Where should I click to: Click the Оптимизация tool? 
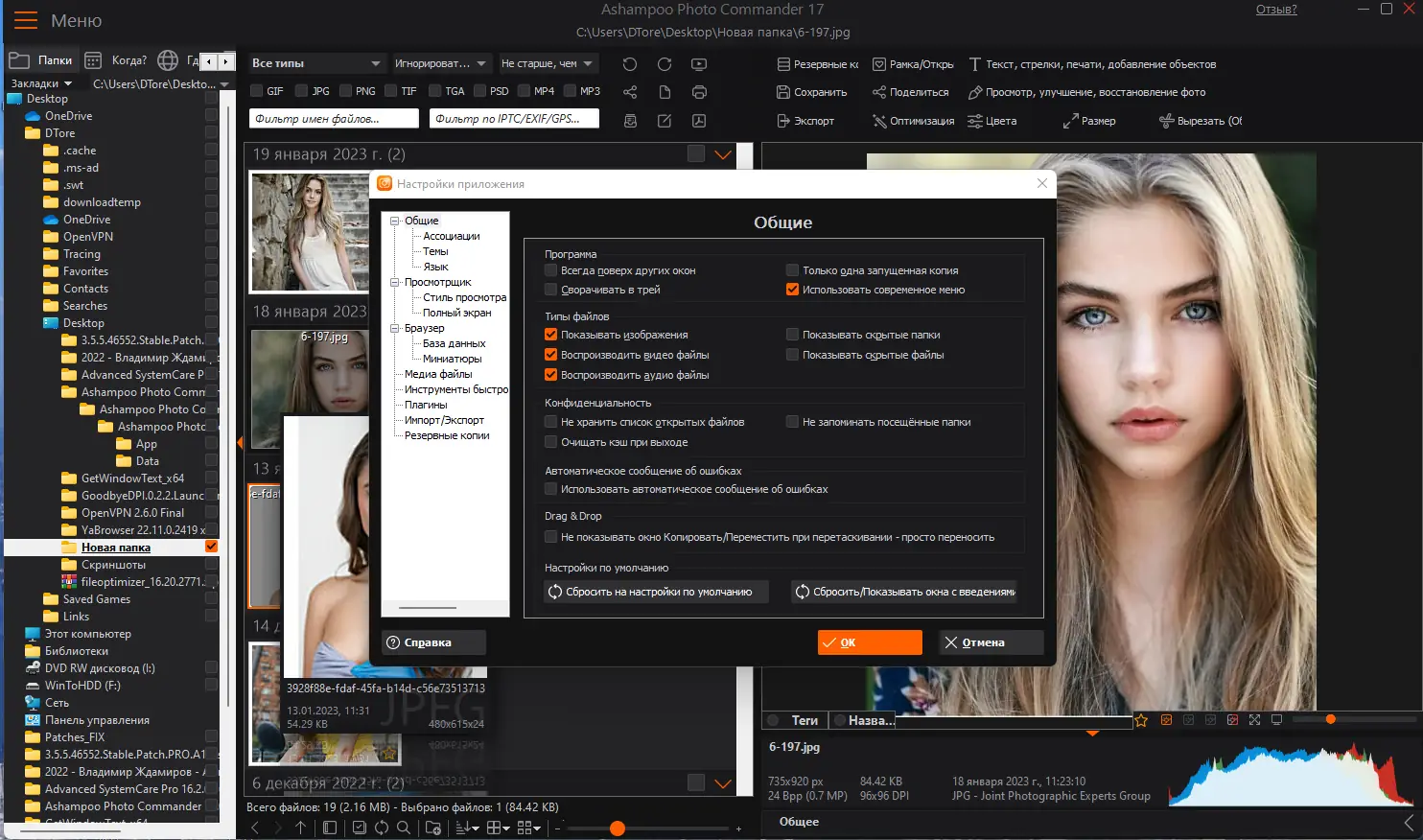[x=912, y=121]
